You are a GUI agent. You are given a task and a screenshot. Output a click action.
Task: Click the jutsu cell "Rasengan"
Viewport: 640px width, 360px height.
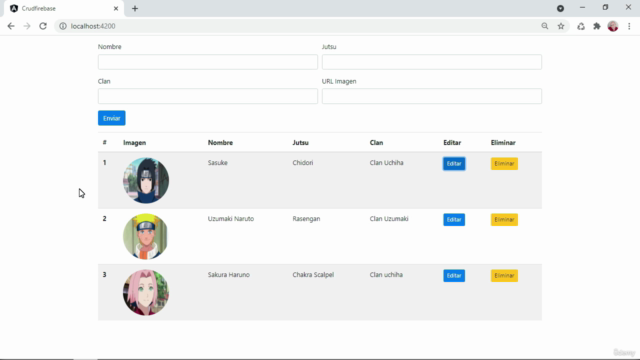[x=306, y=219]
